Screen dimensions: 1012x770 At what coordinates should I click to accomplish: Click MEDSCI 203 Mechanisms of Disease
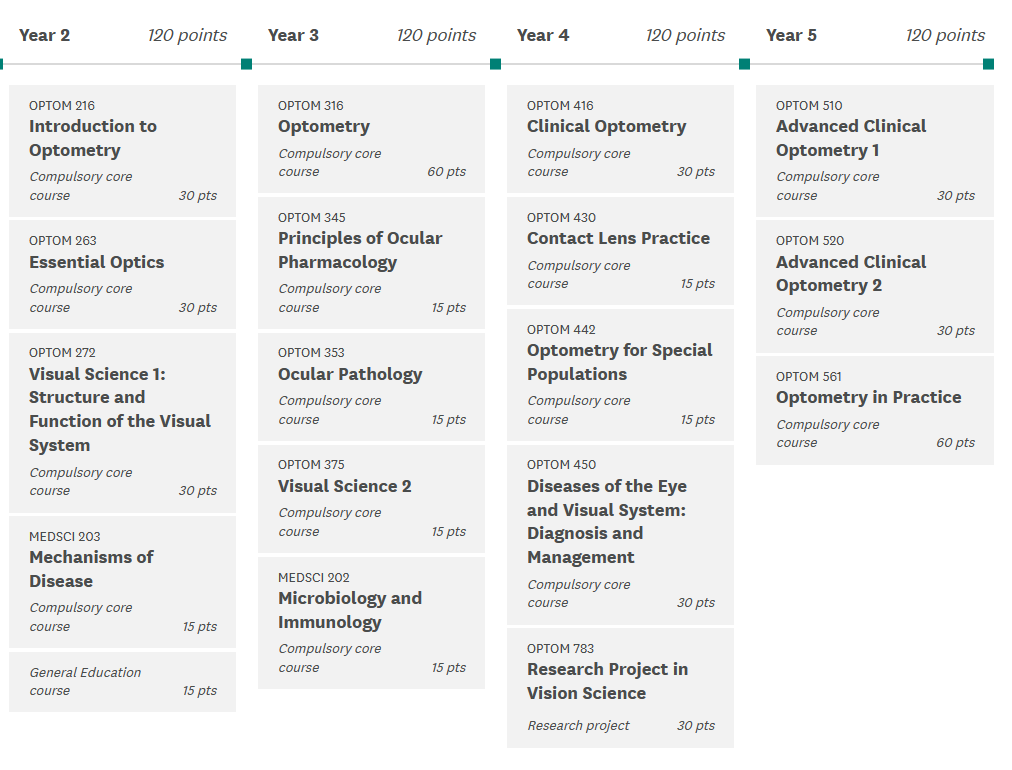click(122, 581)
